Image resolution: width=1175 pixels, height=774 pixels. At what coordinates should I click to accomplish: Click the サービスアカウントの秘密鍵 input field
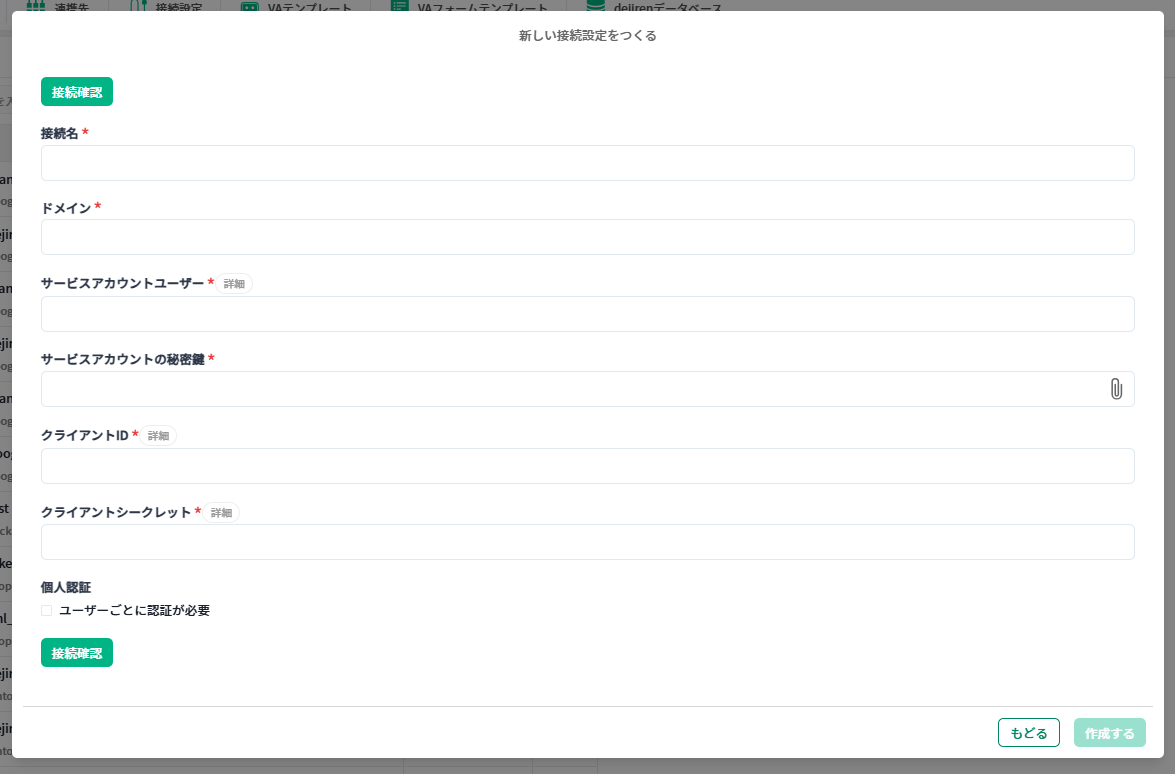(570, 389)
